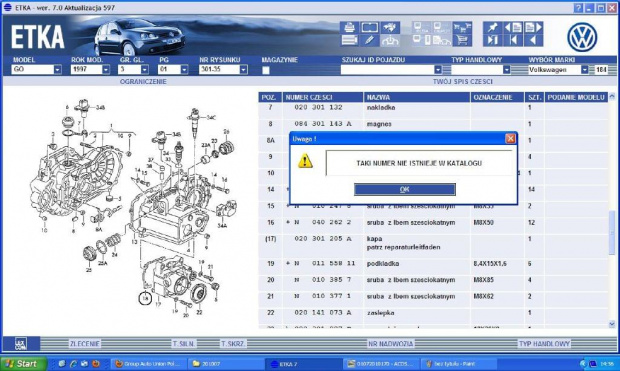Click the Windows Start button
Image resolution: width=620 pixels, height=371 pixels.
(23, 363)
